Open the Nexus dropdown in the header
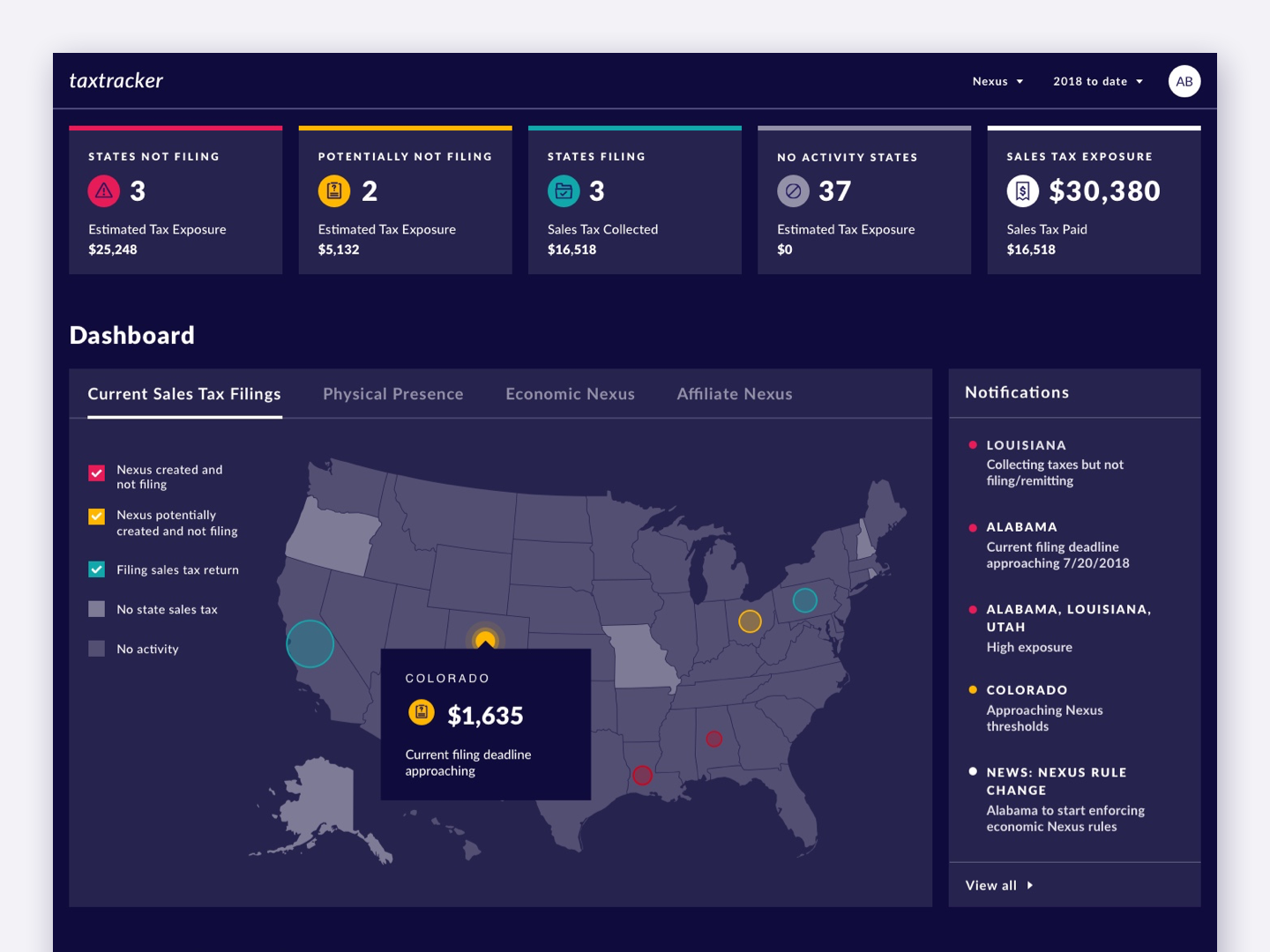 tap(997, 81)
